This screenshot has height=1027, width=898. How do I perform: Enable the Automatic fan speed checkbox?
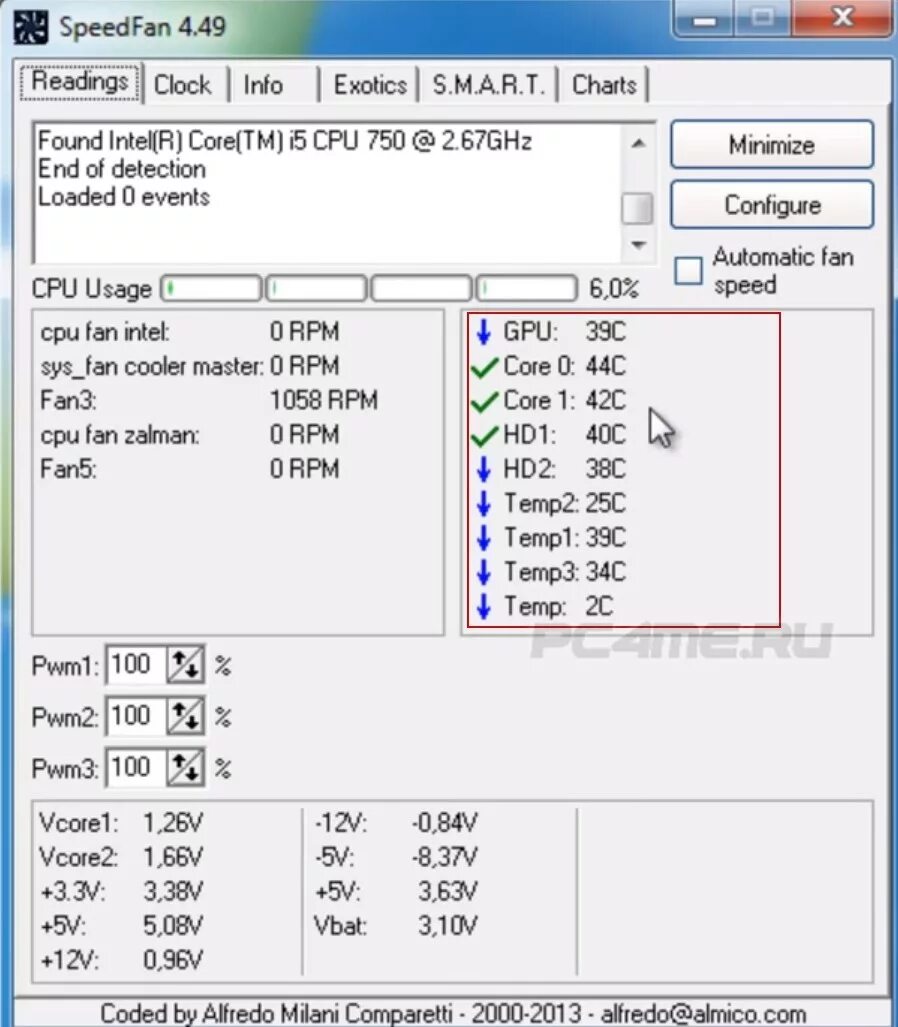tap(688, 271)
